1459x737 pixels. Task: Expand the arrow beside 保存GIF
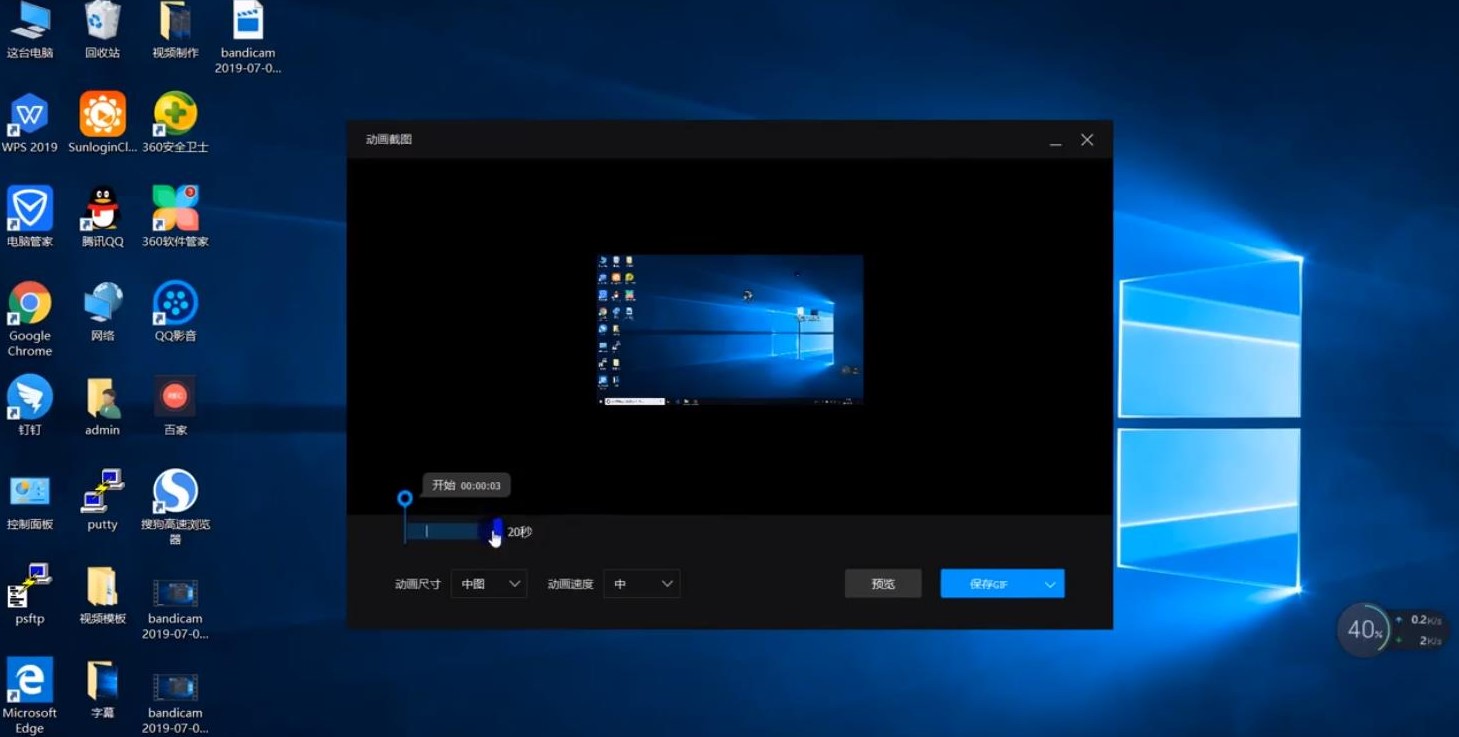1049,584
